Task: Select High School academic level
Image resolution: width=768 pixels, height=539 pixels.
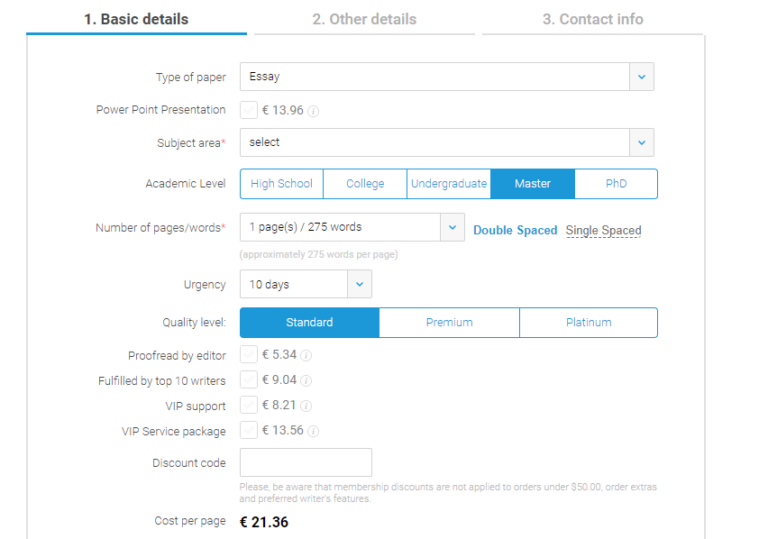Action: point(281,184)
